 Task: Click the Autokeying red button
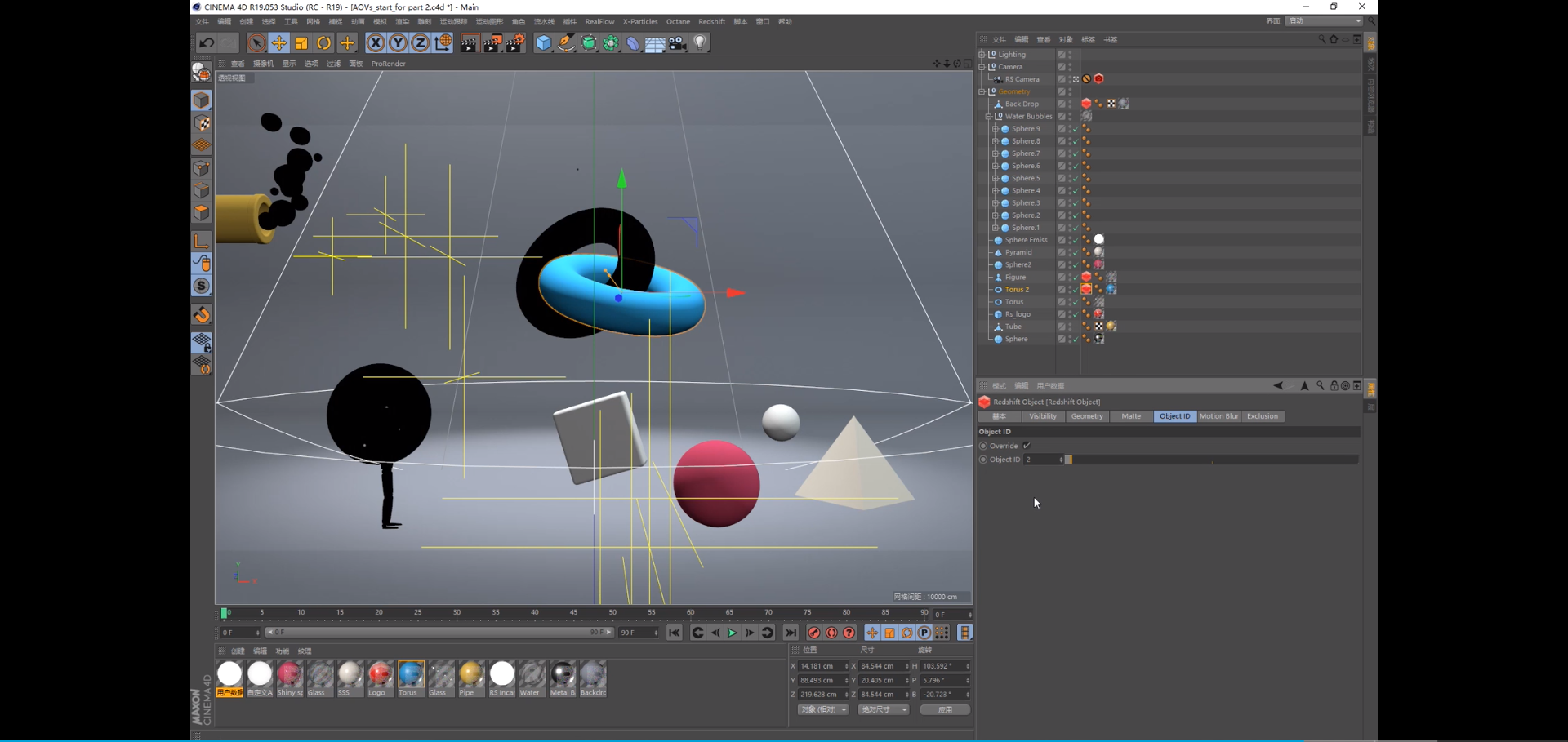point(831,633)
